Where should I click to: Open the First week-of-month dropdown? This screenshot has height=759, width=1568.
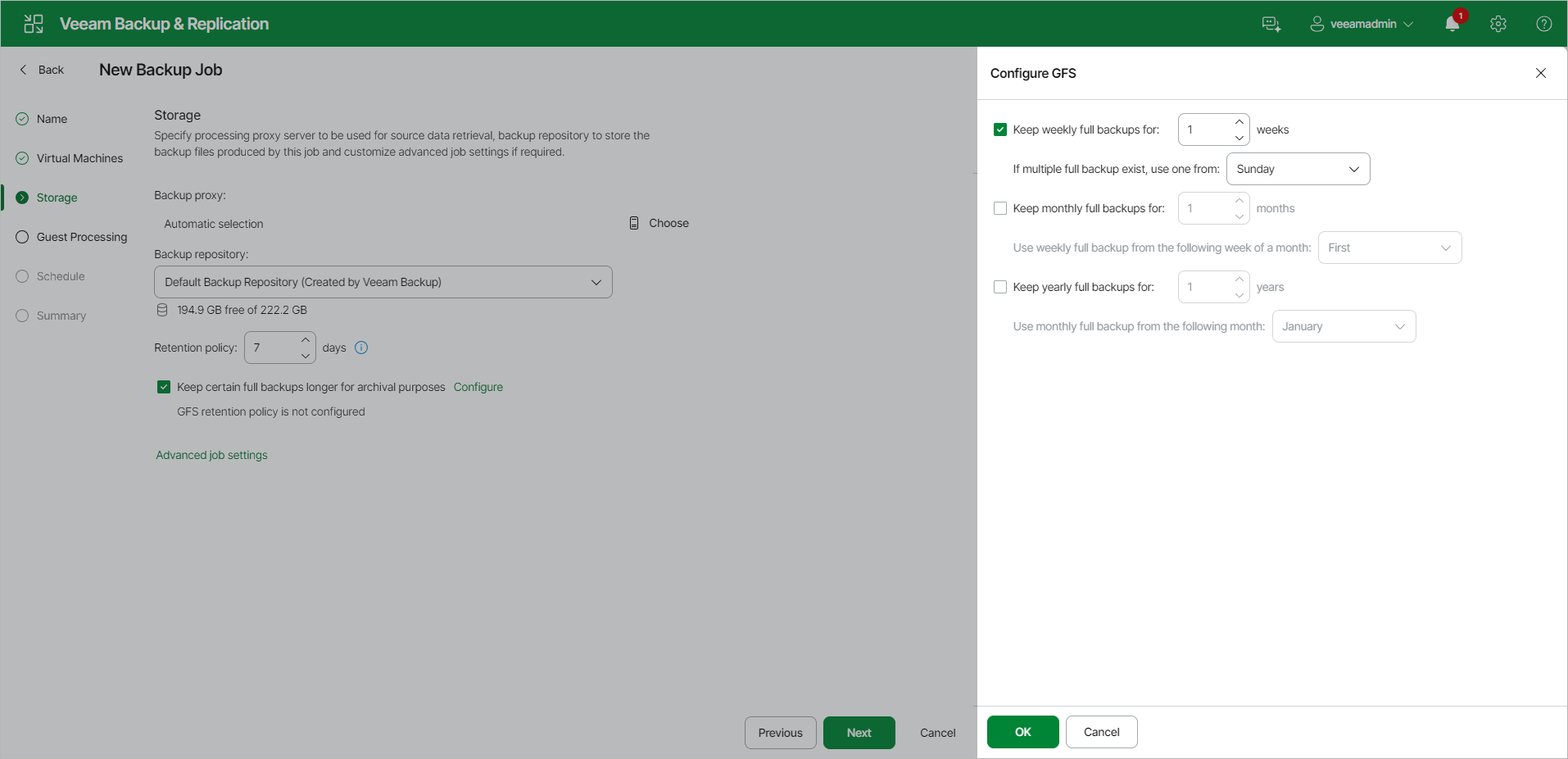(x=1390, y=248)
